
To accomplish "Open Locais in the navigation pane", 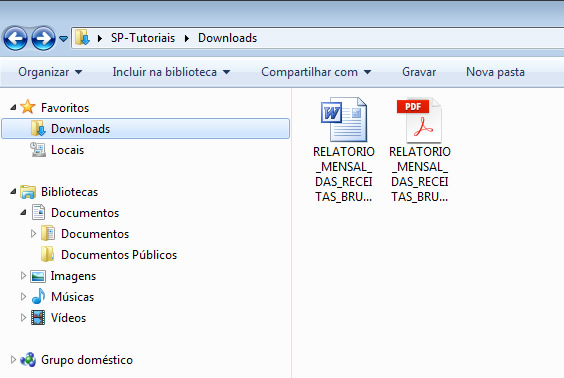I will coord(67,150).
